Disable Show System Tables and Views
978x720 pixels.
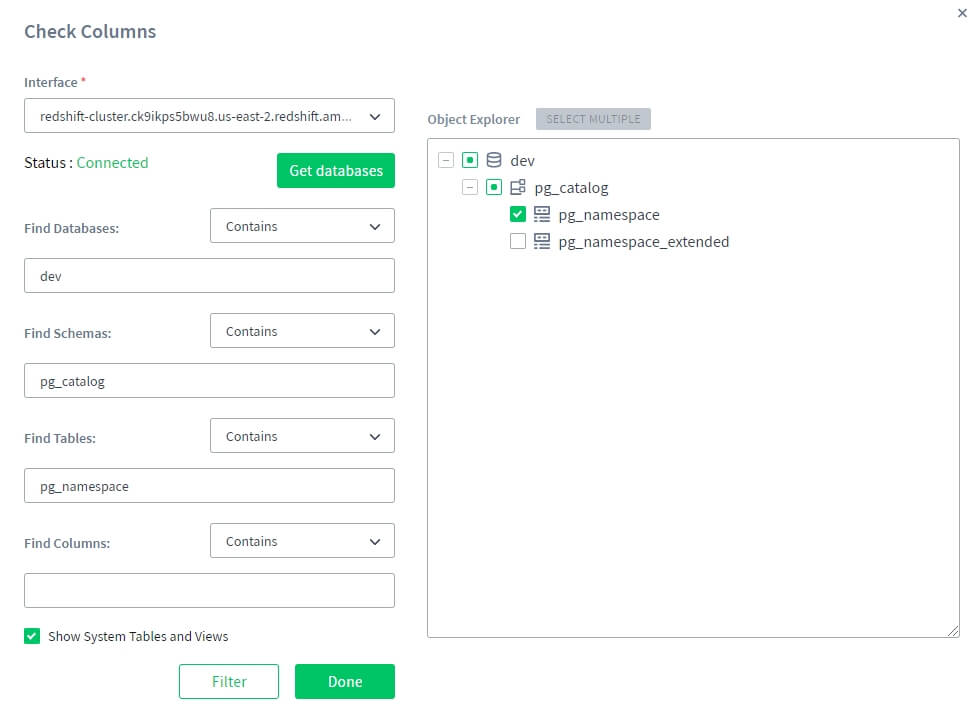[x=32, y=636]
